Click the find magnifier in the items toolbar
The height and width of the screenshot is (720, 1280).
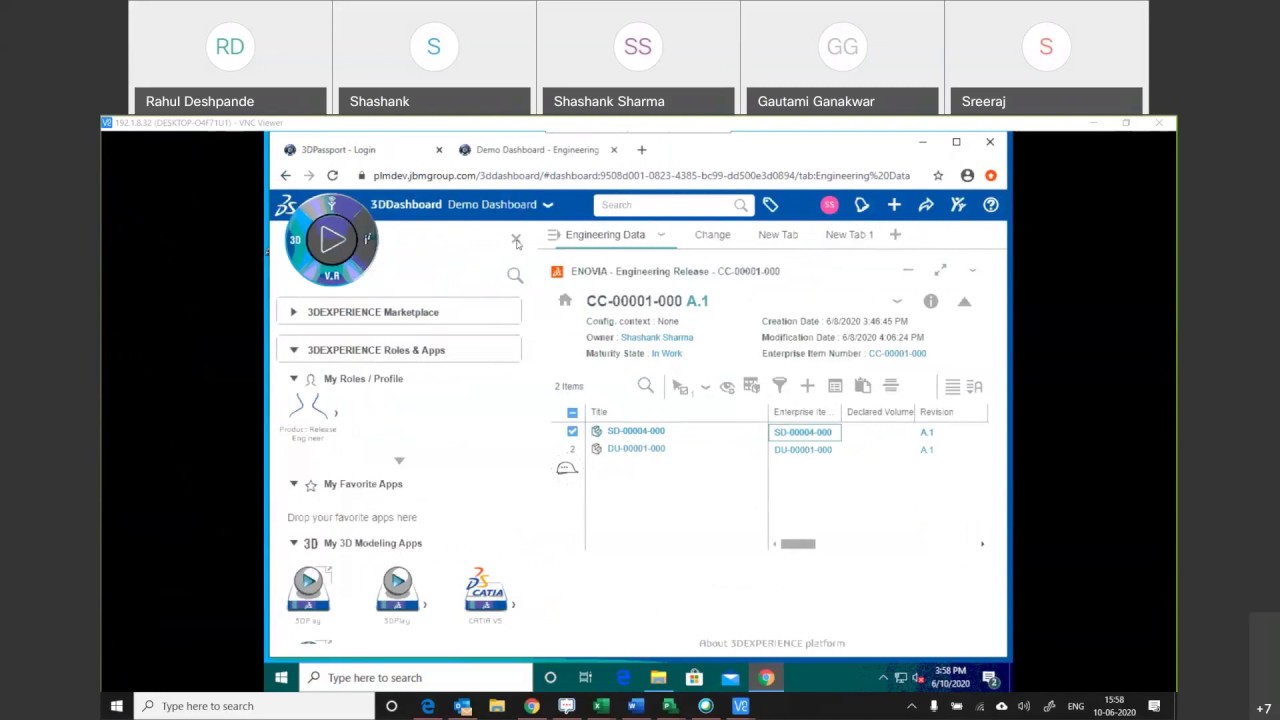pyautogui.click(x=646, y=386)
